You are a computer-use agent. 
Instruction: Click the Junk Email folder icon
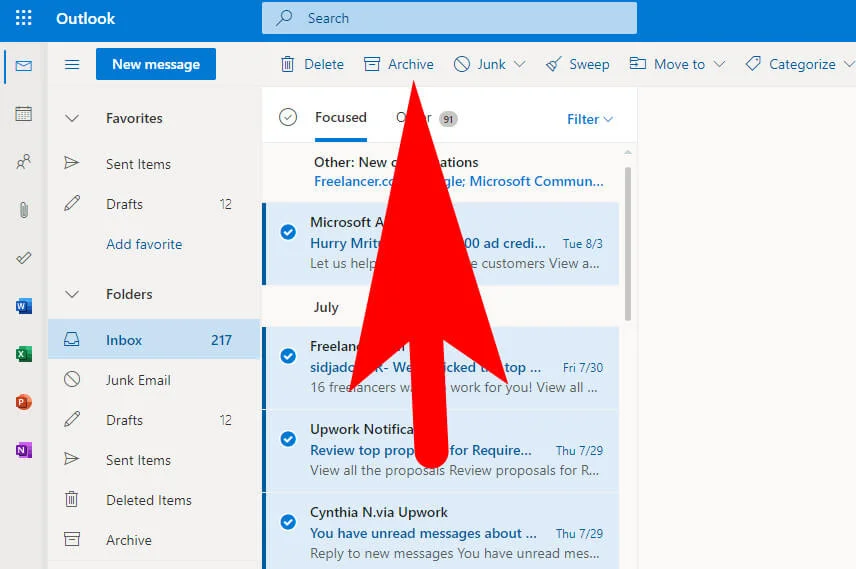point(72,379)
